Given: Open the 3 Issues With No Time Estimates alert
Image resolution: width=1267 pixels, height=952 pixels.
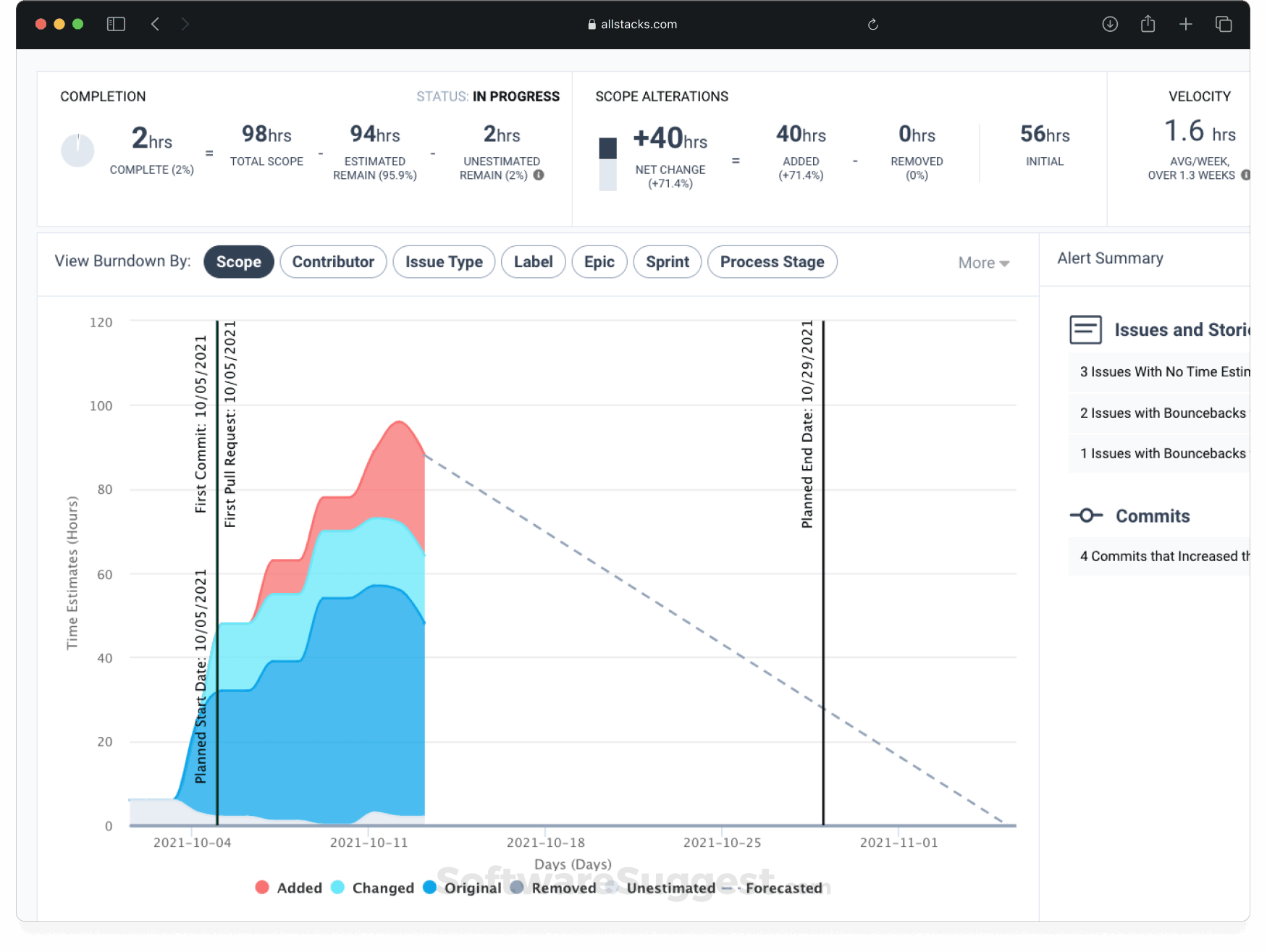Looking at the screenshot, I should [1159, 371].
